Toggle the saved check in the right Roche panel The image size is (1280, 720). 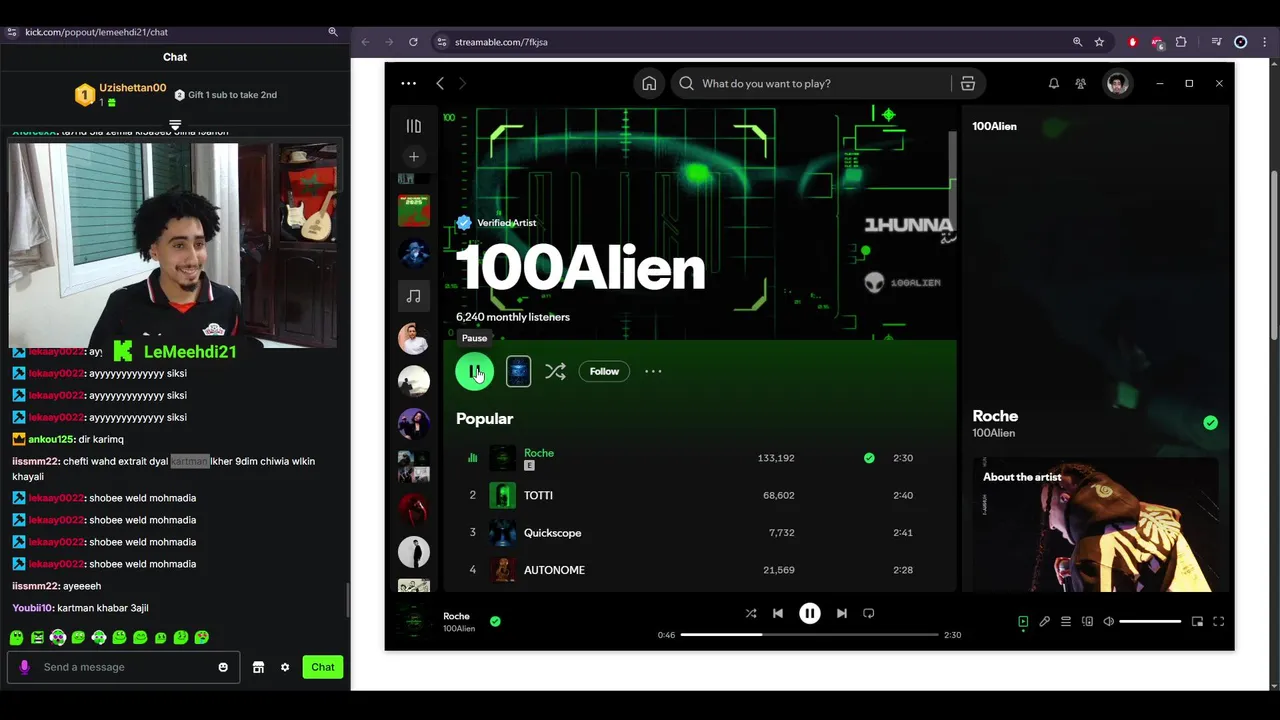coord(1210,423)
